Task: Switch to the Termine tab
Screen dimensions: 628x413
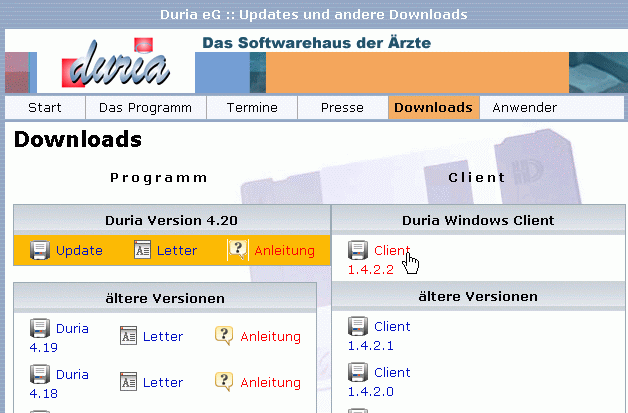Action: click(x=252, y=108)
